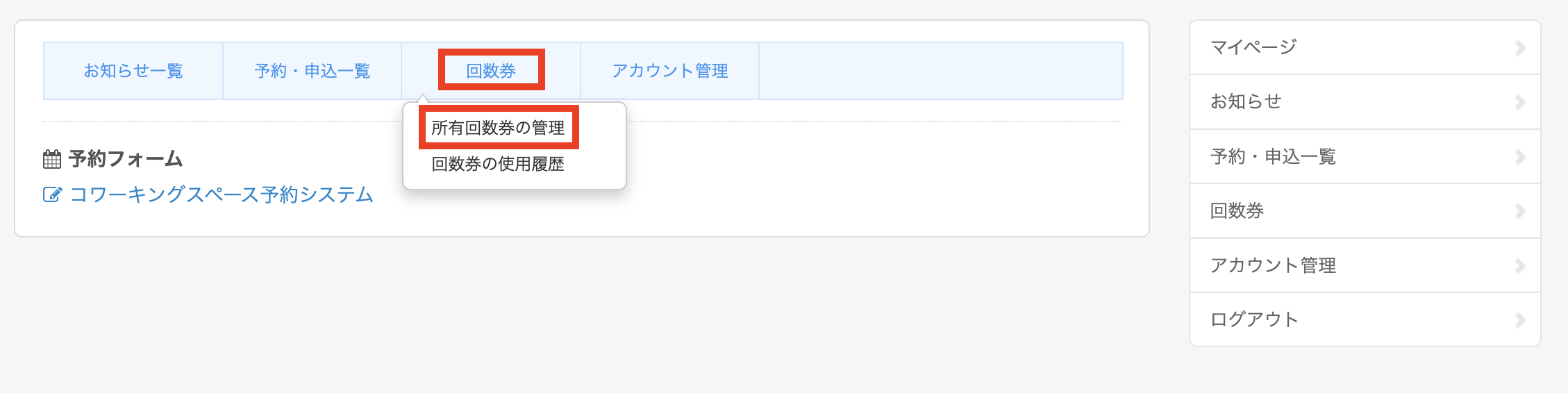This screenshot has height=393, width=1568.
Task: Click the chevron in sidebar アカウント管理 row
Action: click(x=1519, y=266)
